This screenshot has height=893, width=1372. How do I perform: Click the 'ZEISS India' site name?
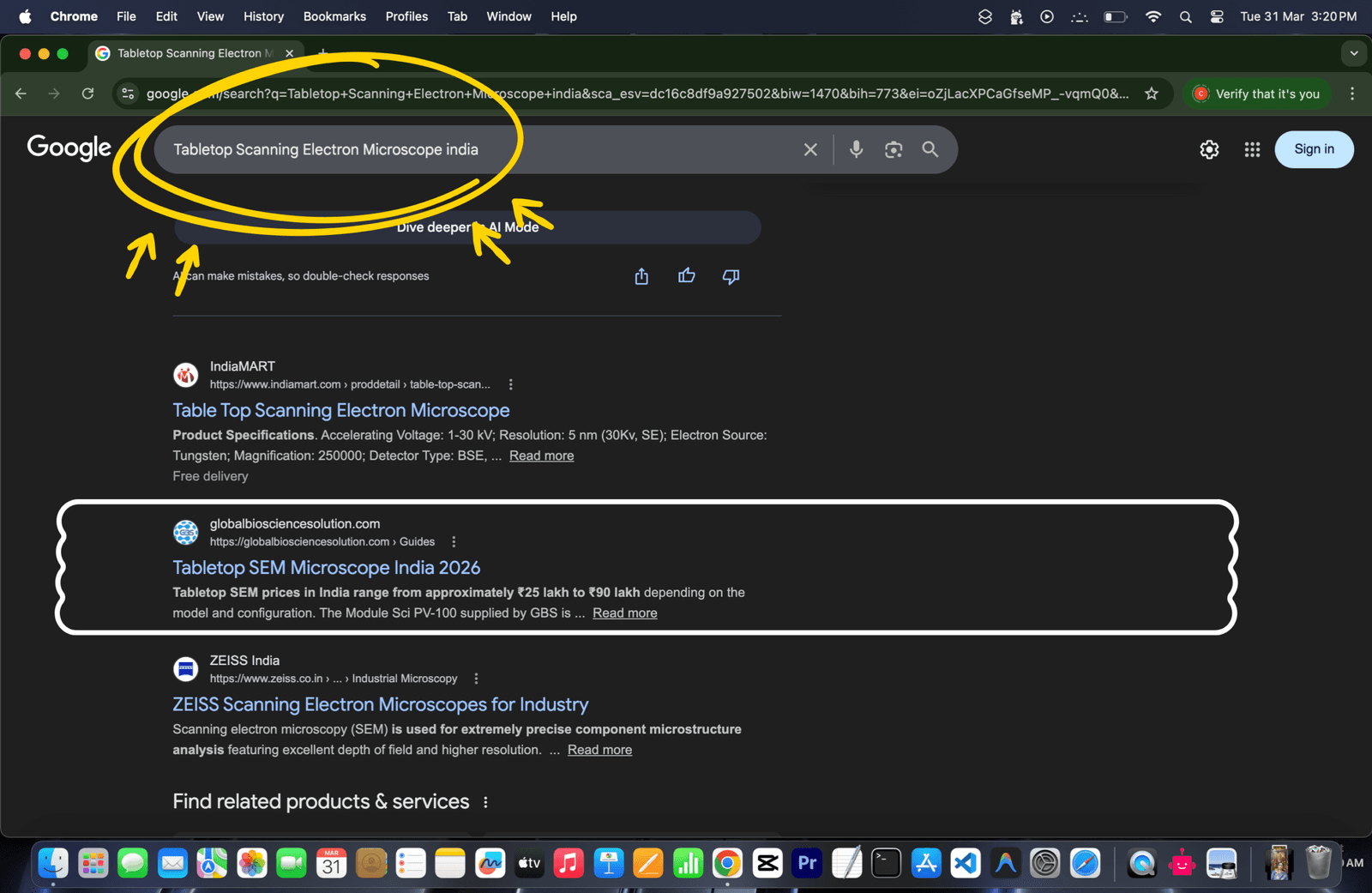[244, 661]
